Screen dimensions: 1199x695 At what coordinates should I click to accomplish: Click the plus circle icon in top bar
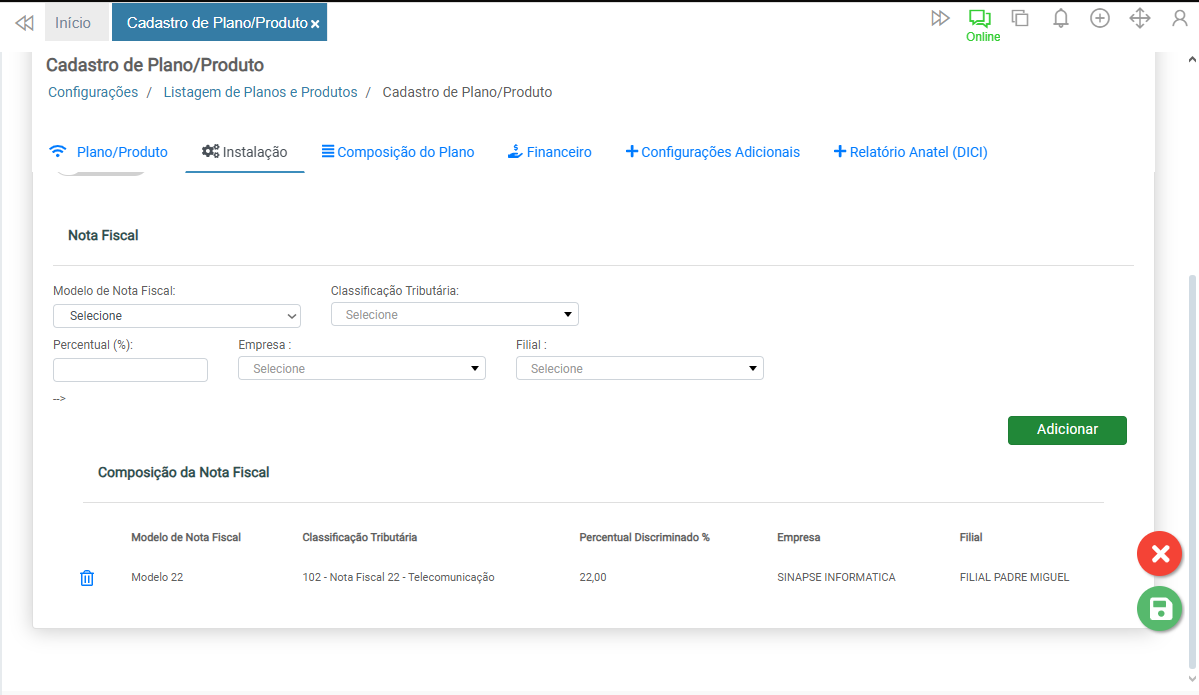(1100, 18)
